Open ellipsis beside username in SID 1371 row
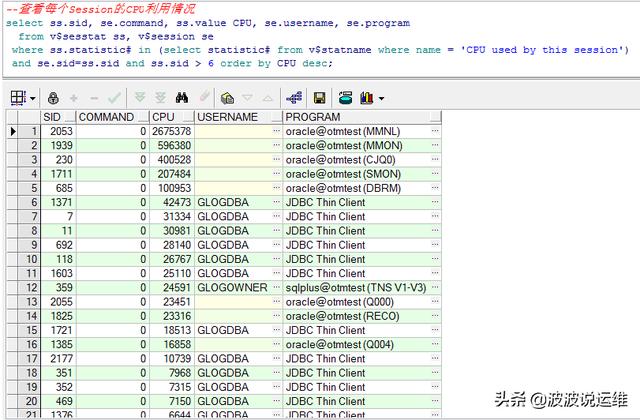This screenshot has width=640, height=420. click(277, 202)
